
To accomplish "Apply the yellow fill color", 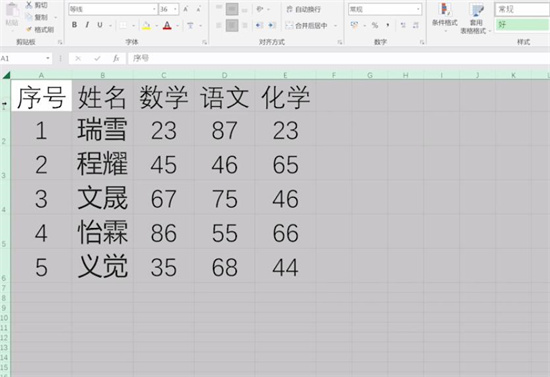I will (x=147, y=25).
